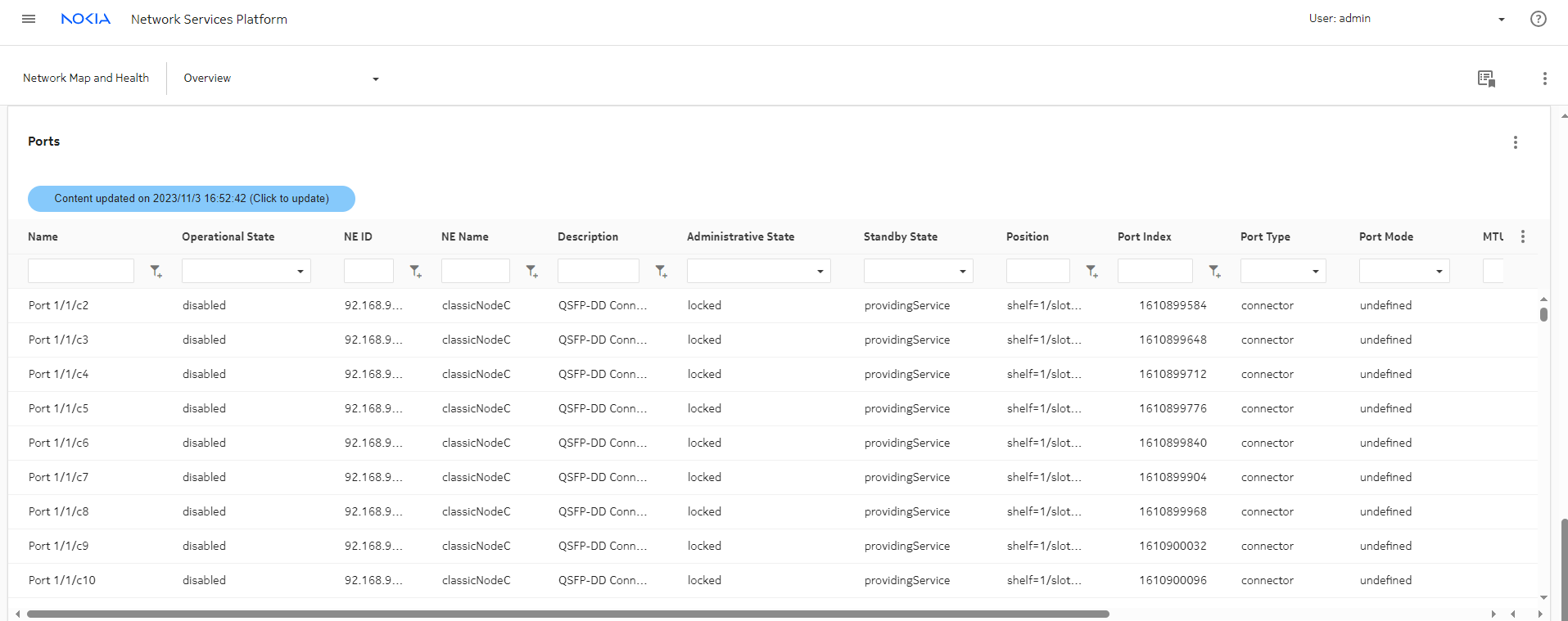Click the NE ID column filter icon
This screenshot has height=621, width=1568.
[x=416, y=271]
